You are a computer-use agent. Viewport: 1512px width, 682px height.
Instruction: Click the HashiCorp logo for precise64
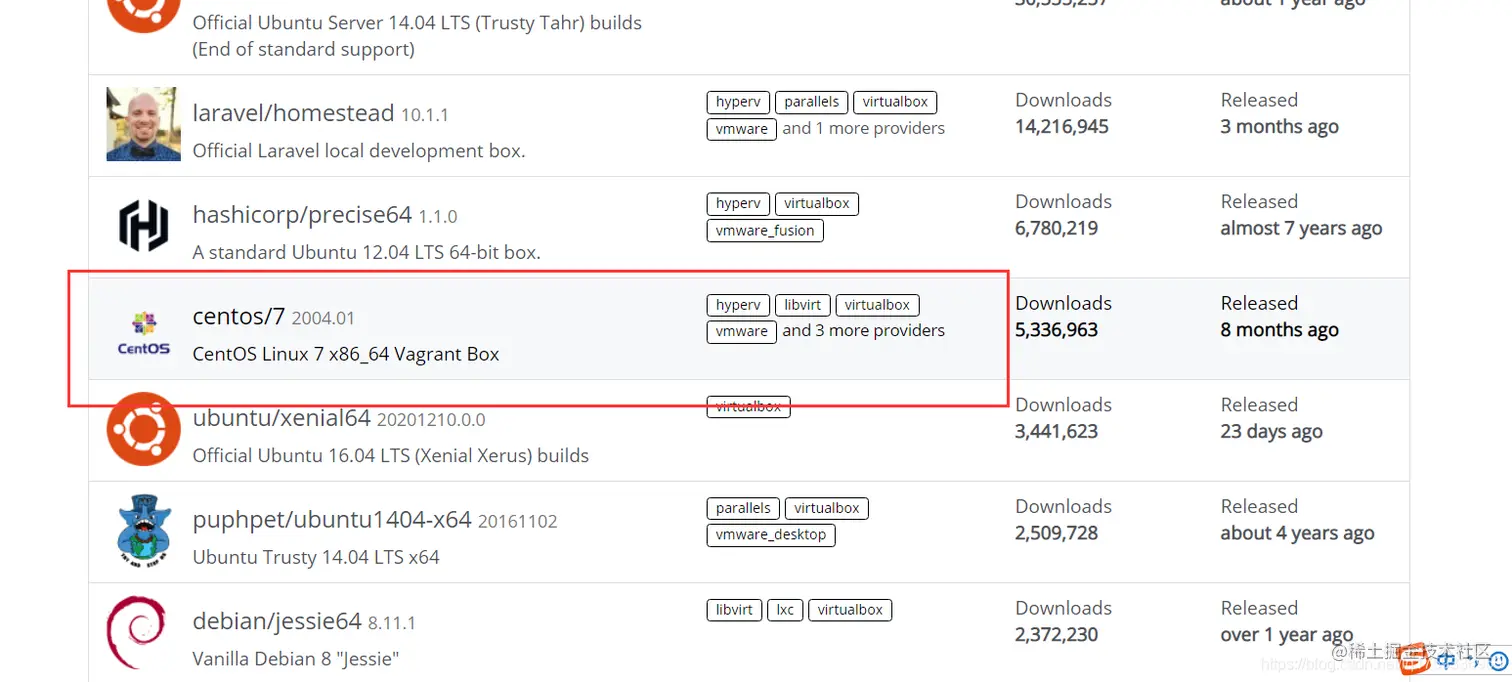tap(143, 225)
